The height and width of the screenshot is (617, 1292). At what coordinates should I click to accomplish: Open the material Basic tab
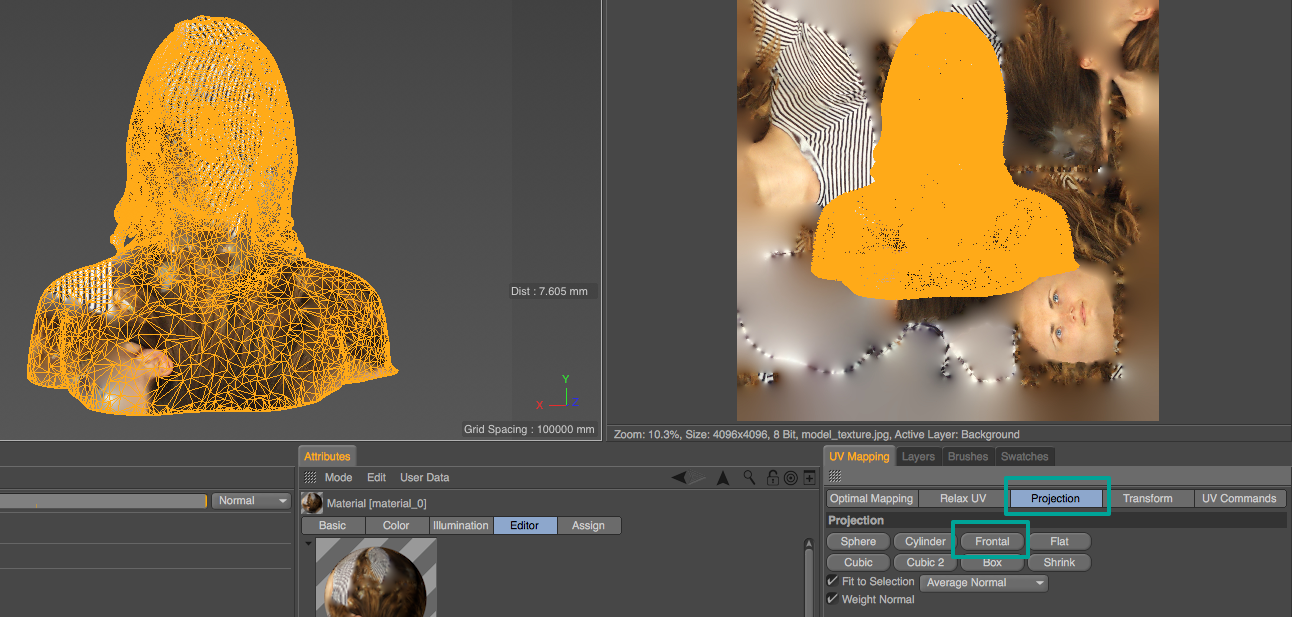pyautogui.click(x=333, y=525)
